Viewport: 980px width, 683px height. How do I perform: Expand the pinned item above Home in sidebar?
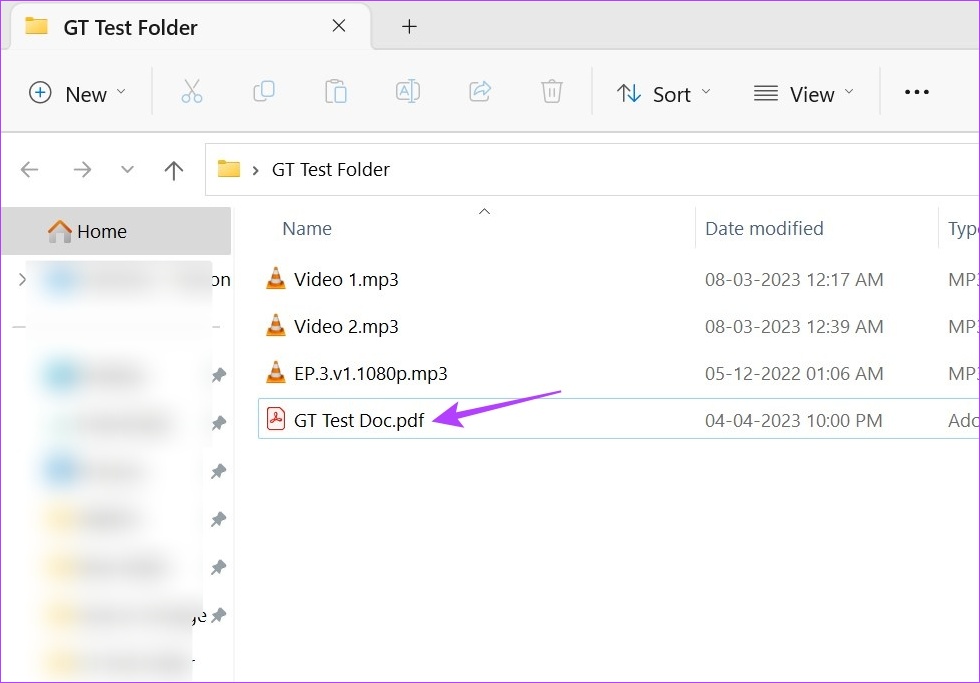22,280
